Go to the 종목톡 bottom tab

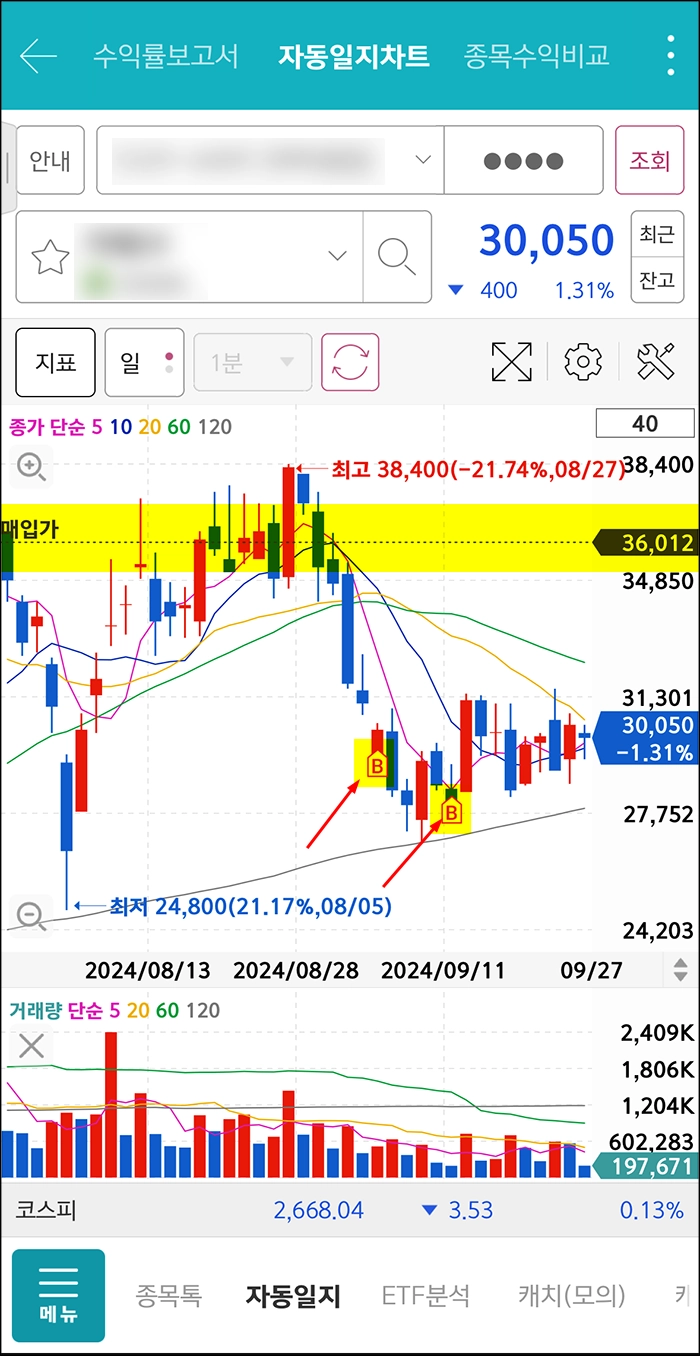pyautogui.click(x=168, y=1296)
